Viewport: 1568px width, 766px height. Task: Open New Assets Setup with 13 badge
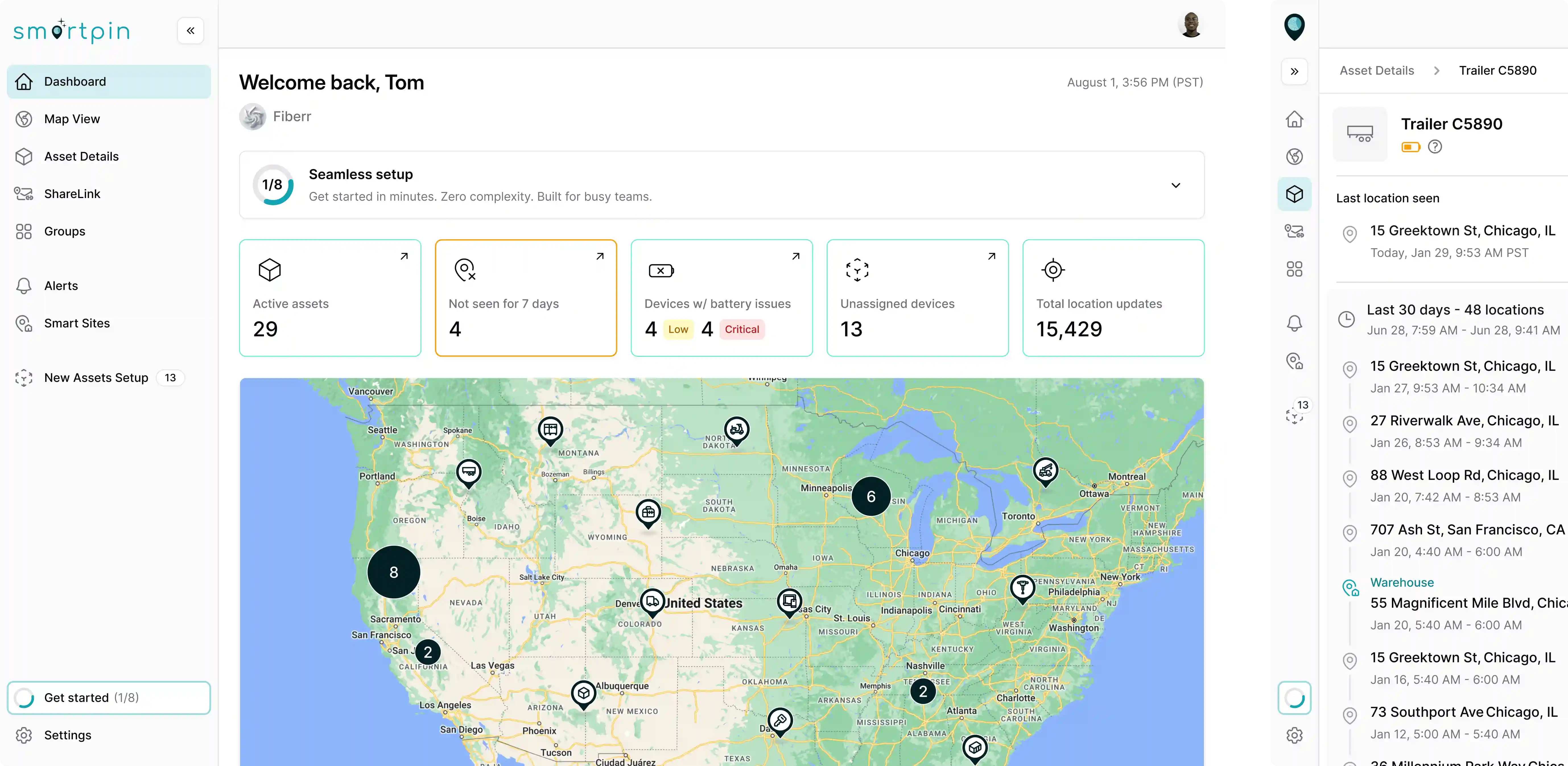pyautogui.click(x=96, y=378)
